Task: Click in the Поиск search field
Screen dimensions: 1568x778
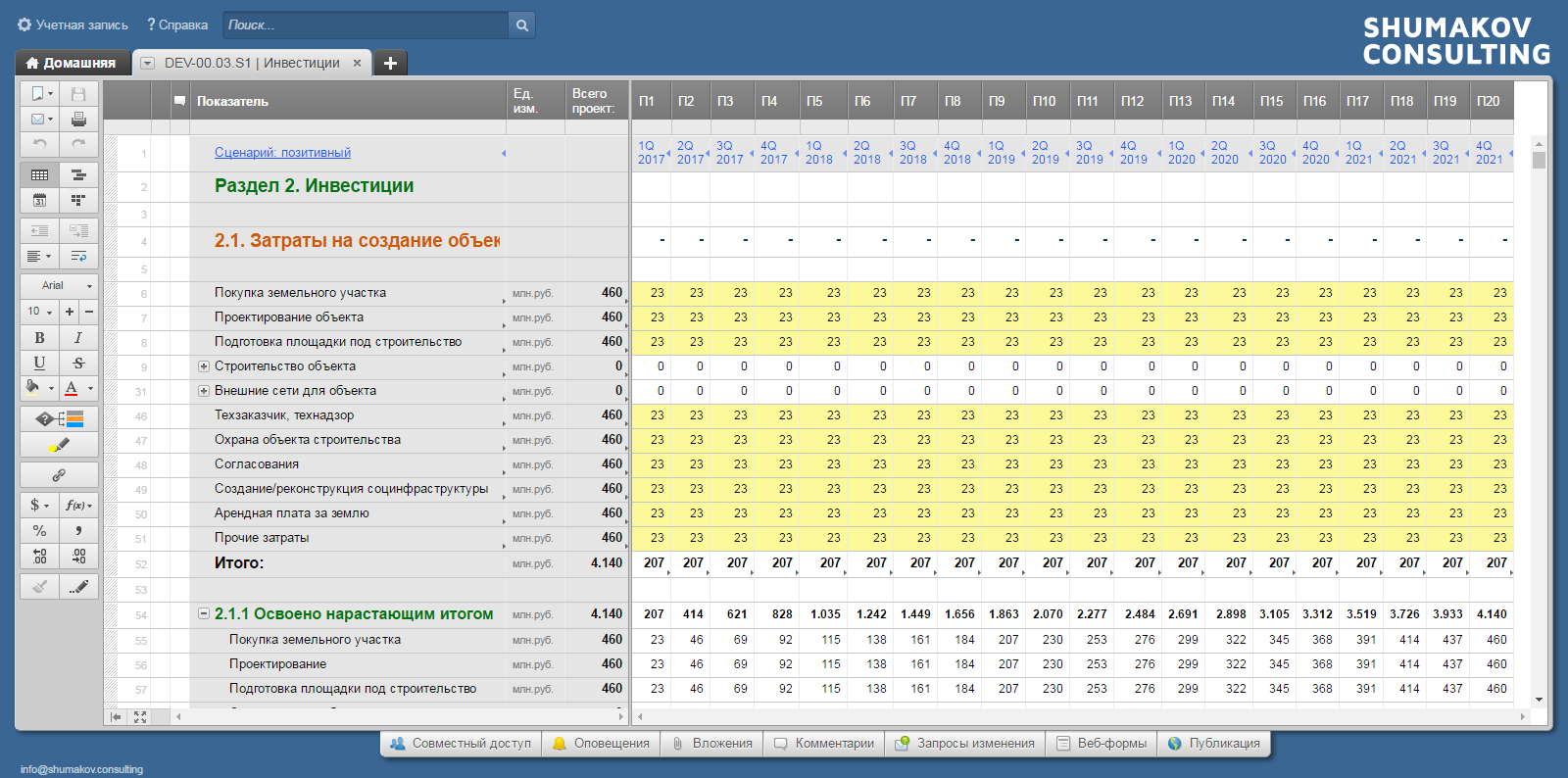Action: (365, 25)
